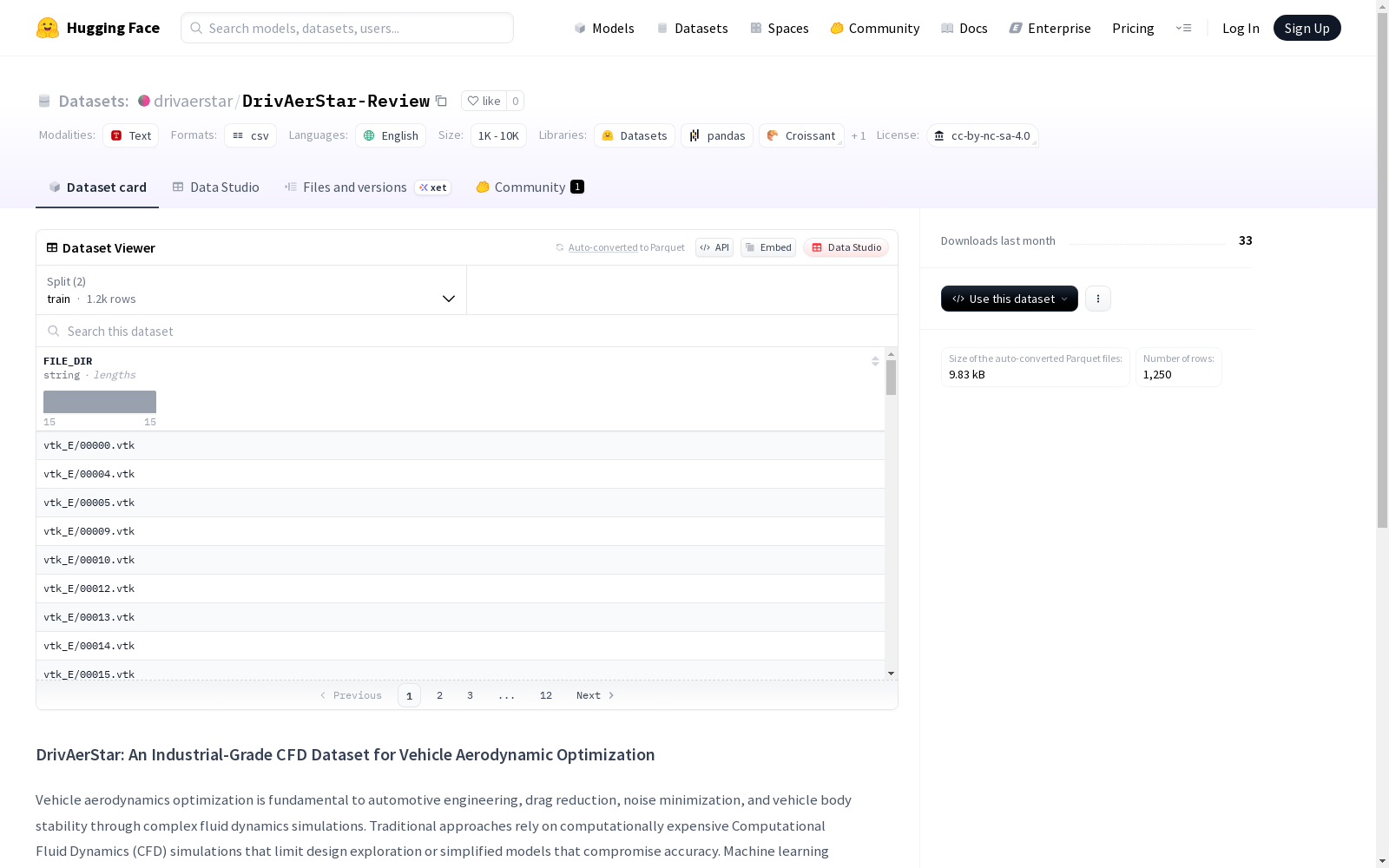Open the Community discussions tab

point(530,187)
